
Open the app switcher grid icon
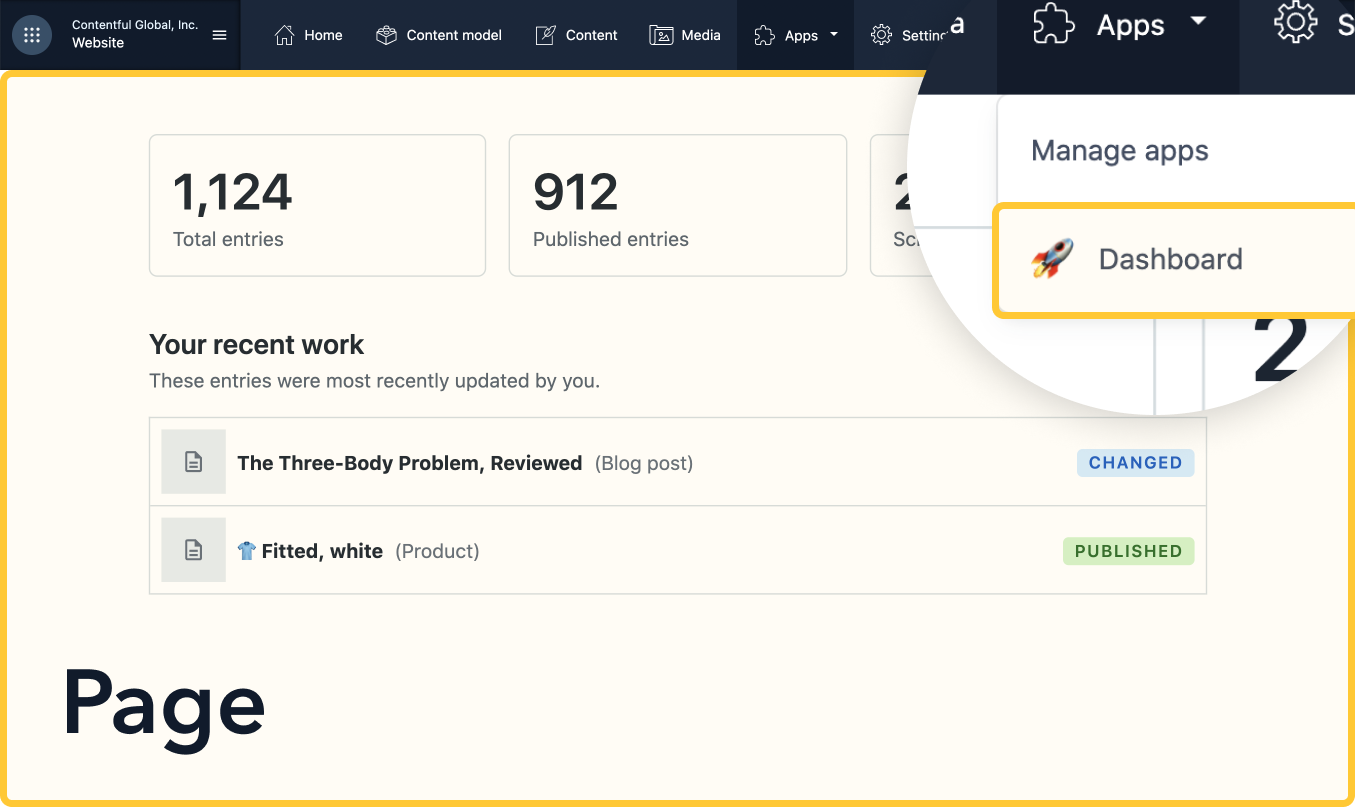coord(32,35)
